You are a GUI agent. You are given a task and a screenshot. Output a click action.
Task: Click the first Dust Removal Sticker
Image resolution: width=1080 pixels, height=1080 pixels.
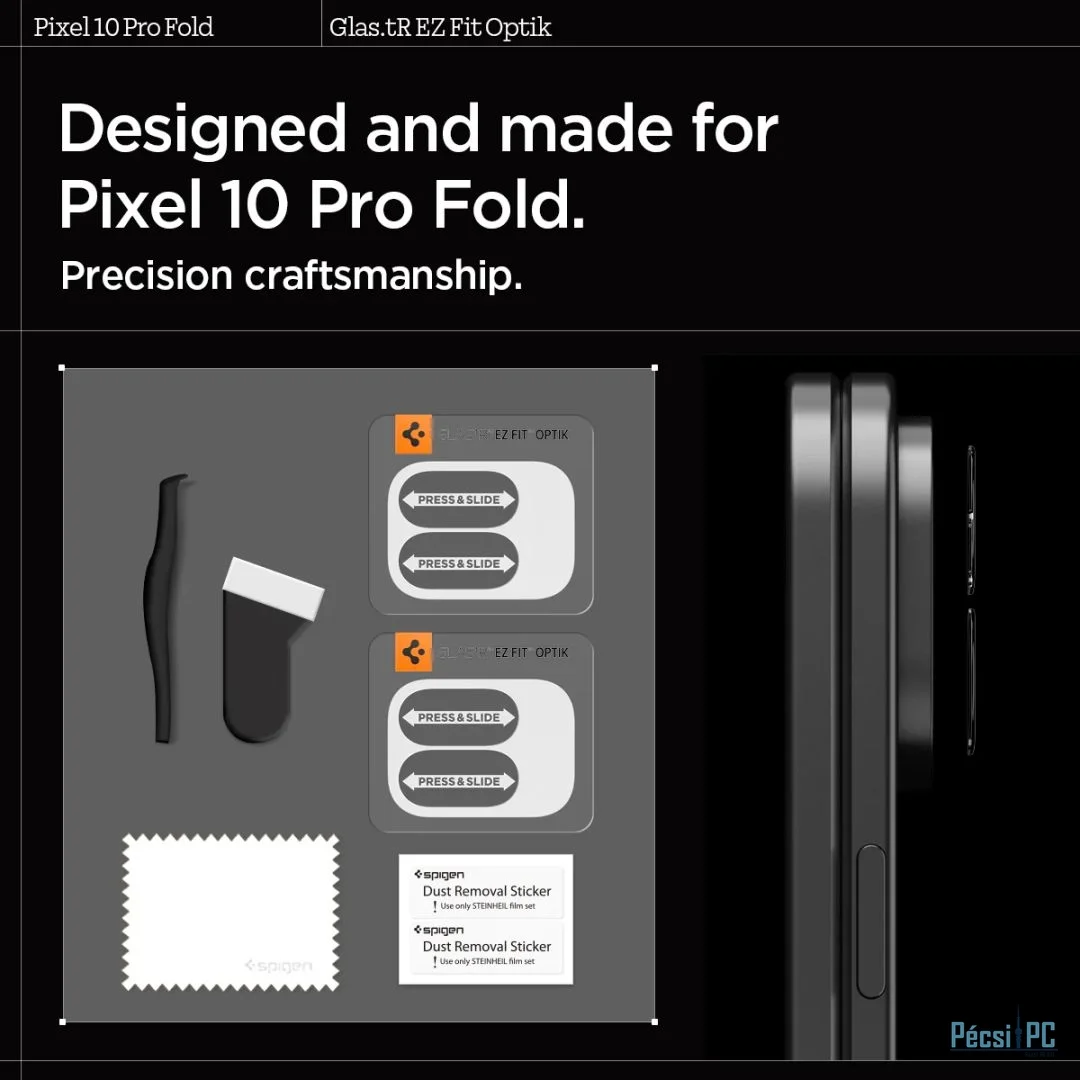point(488,893)
